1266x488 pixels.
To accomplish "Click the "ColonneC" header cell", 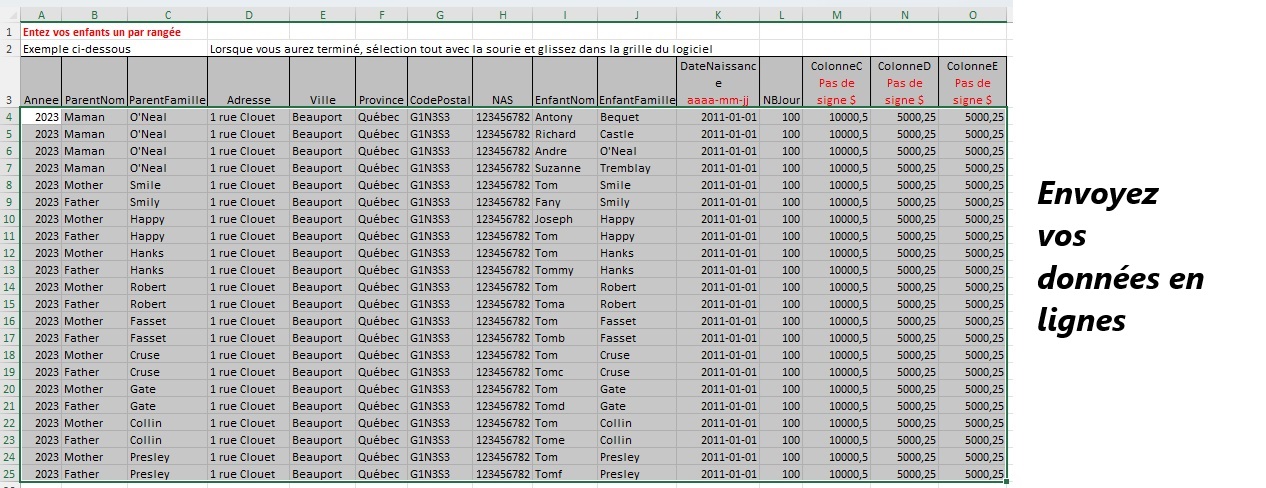I will [836, 82].
